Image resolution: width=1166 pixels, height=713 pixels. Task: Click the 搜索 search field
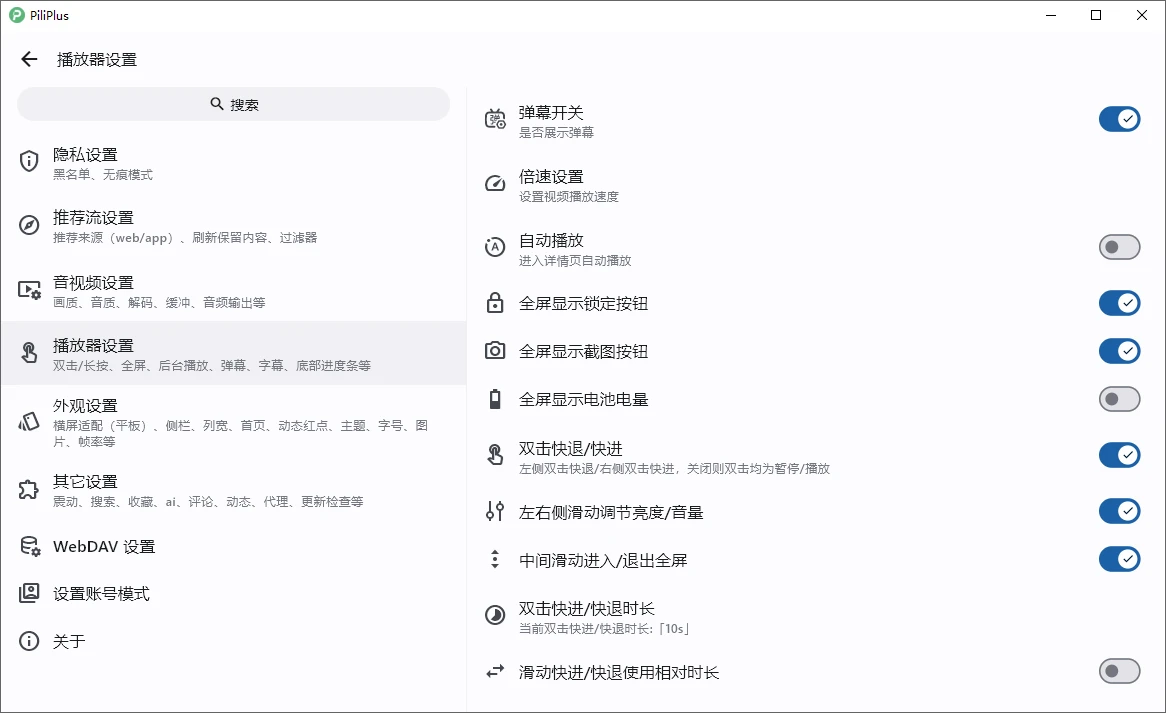[x=233, y=103]
